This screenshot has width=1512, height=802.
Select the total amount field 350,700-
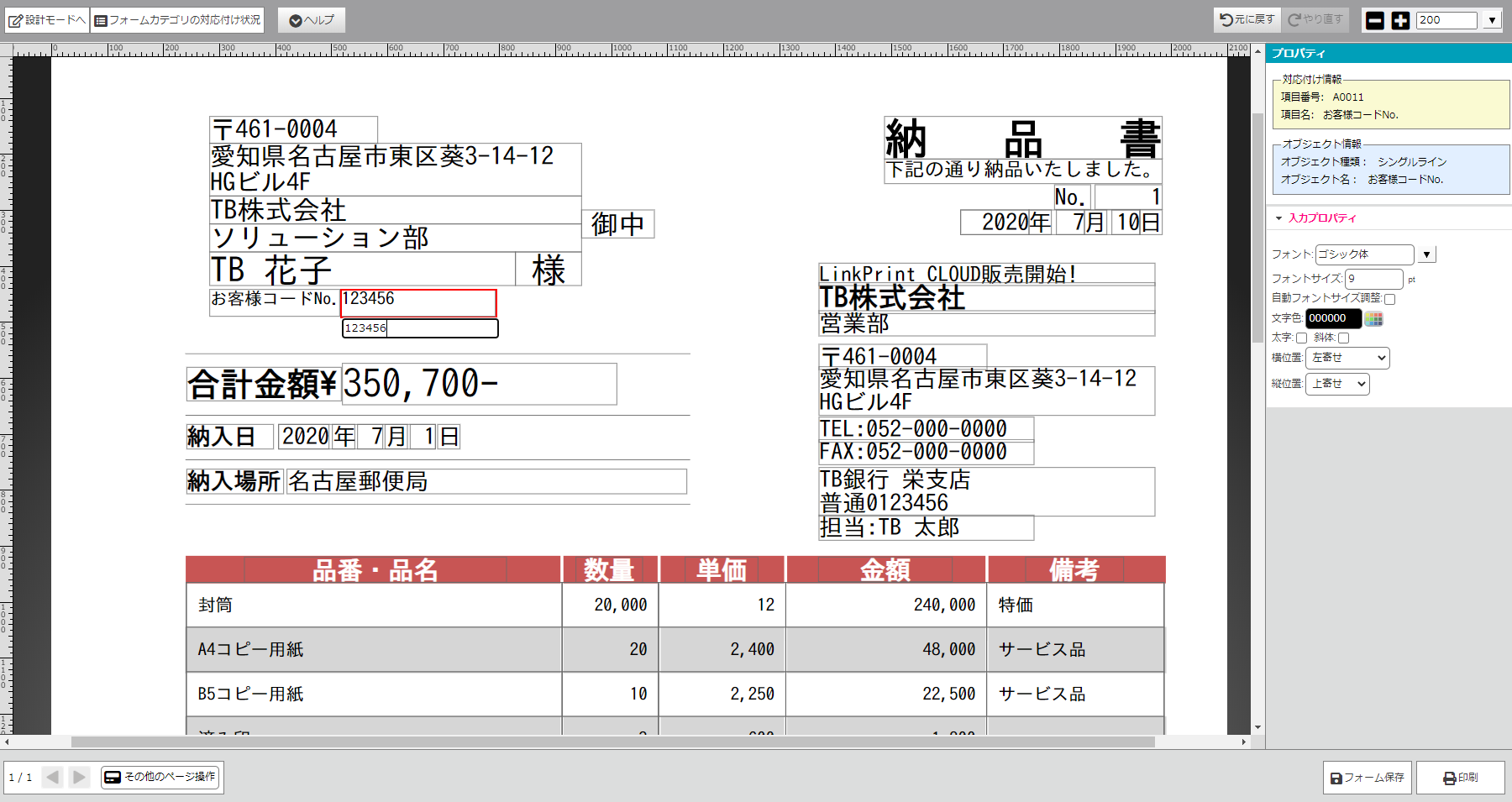(479, 384)
